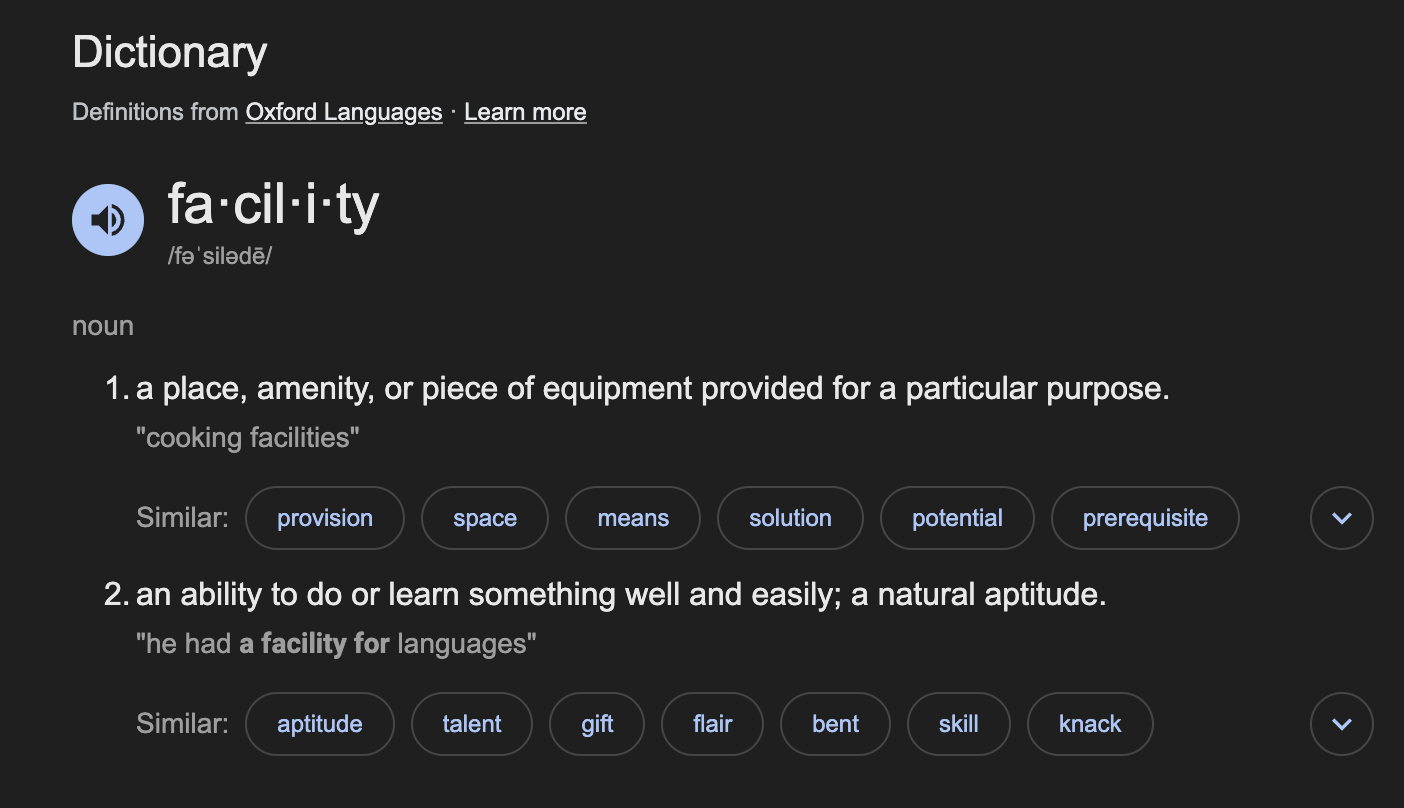Image resolution: width=1404 pixels, height=808 pixels.
Task: Select the 'aptitude' synonym chip
Action: pos(320,724)
